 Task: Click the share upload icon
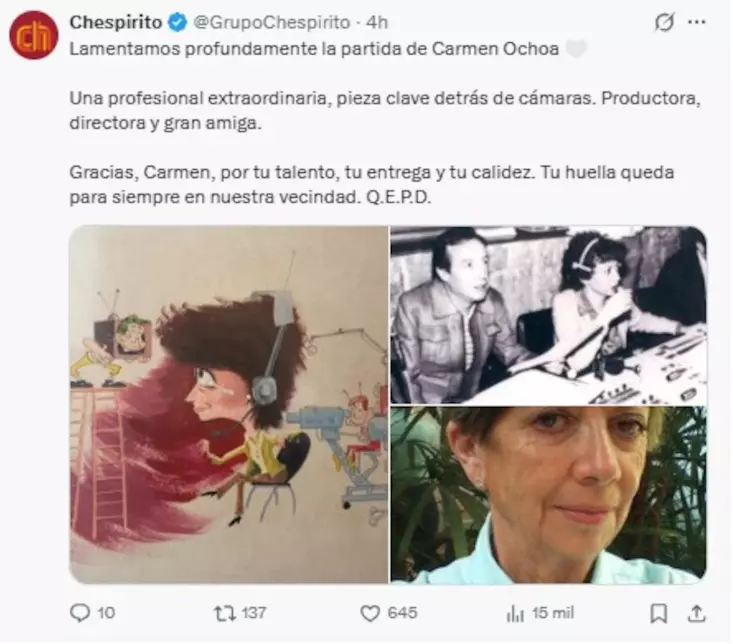(x=696, y=613)
